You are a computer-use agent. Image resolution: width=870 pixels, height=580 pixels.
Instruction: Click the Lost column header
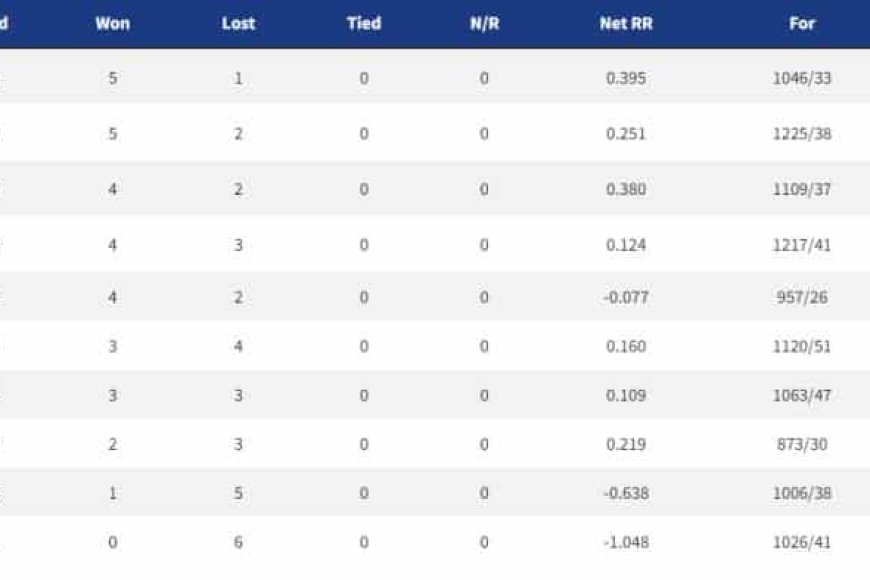coord(238,23)
